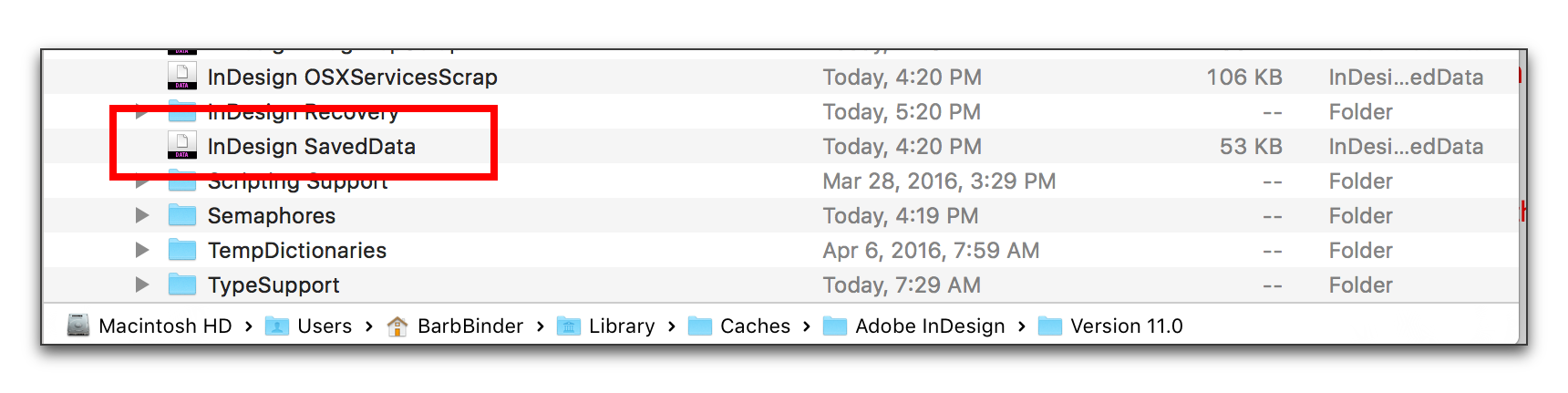Click the Semaphores folder name
The height and width of the screenshot is (393, 1568).
[x=272, y=215]
